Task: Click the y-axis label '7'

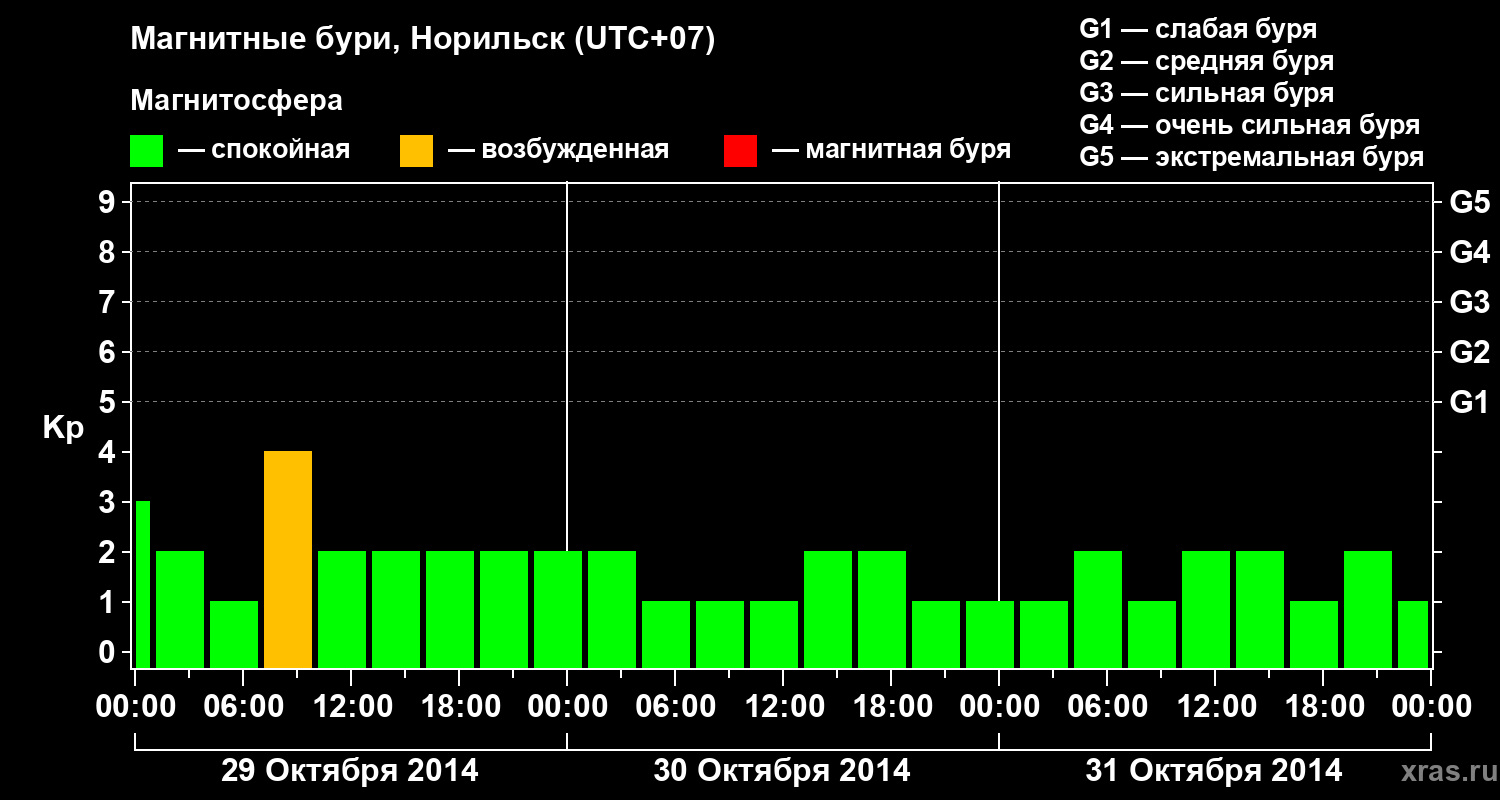Action: pos(109,302)
